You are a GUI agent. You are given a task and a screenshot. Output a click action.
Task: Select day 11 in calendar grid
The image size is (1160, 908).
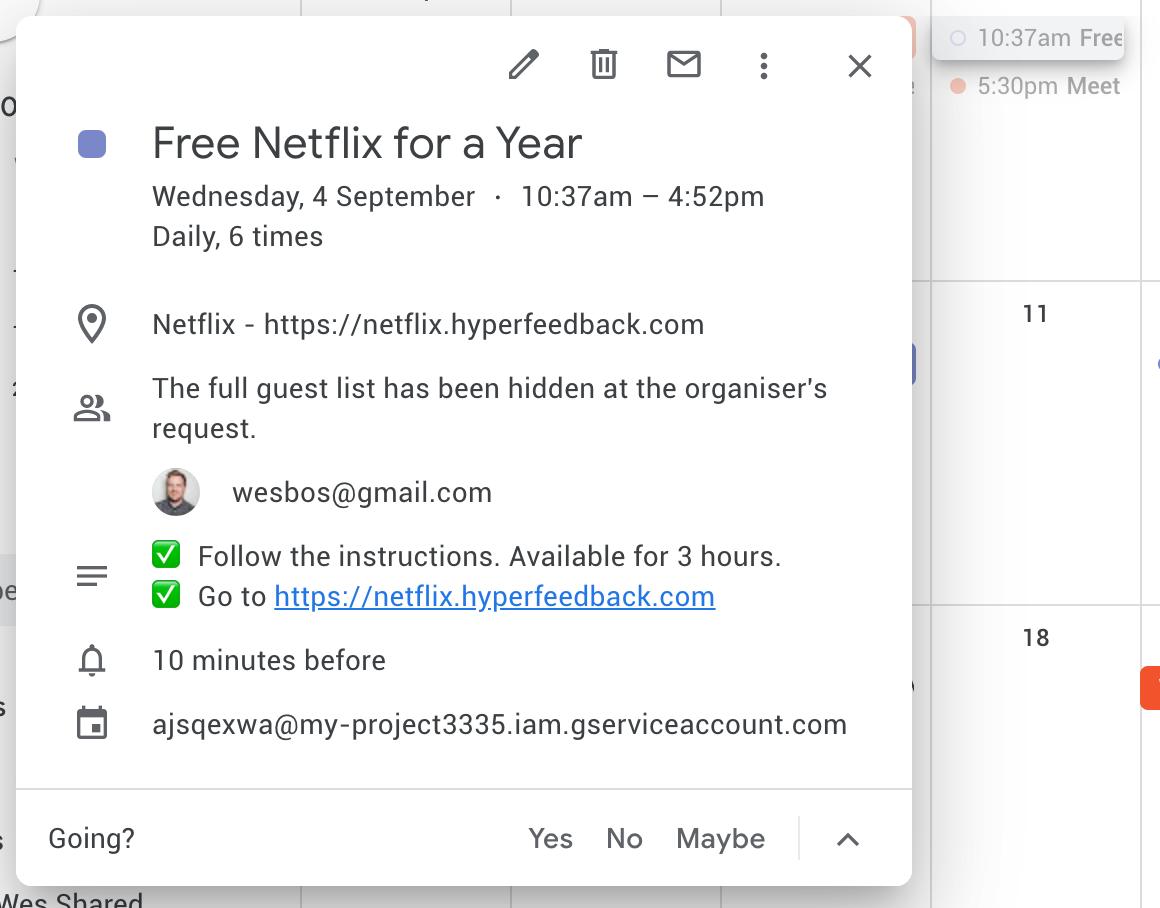pos(1035,314)
